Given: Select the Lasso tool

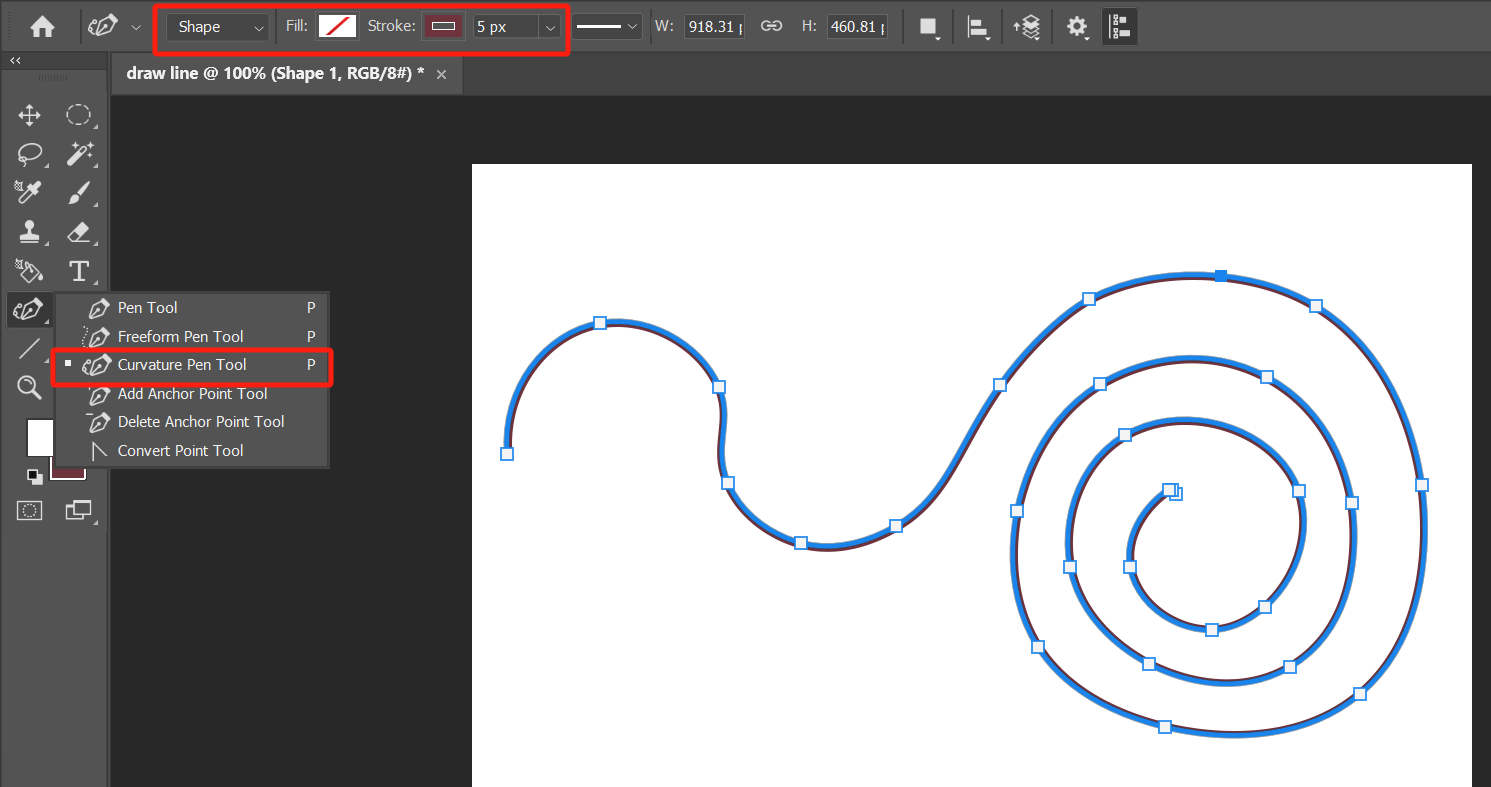Looking at the screenshot, I should coord(29,154).
